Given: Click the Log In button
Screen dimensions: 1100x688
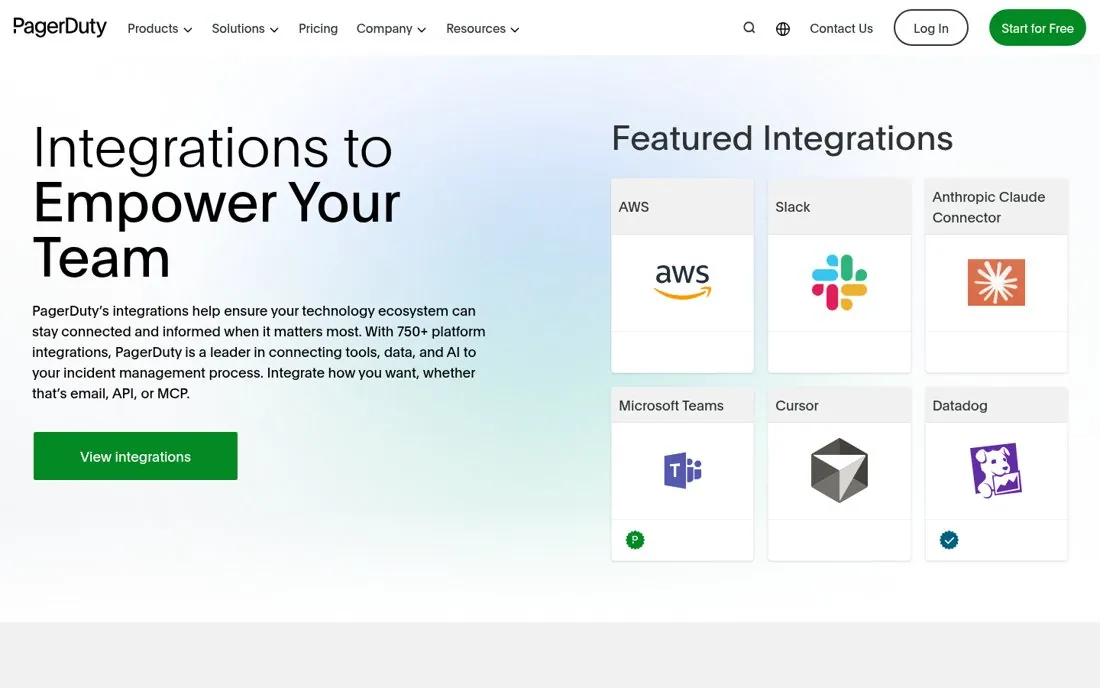Looking at the screenshot, I should 931,28.
